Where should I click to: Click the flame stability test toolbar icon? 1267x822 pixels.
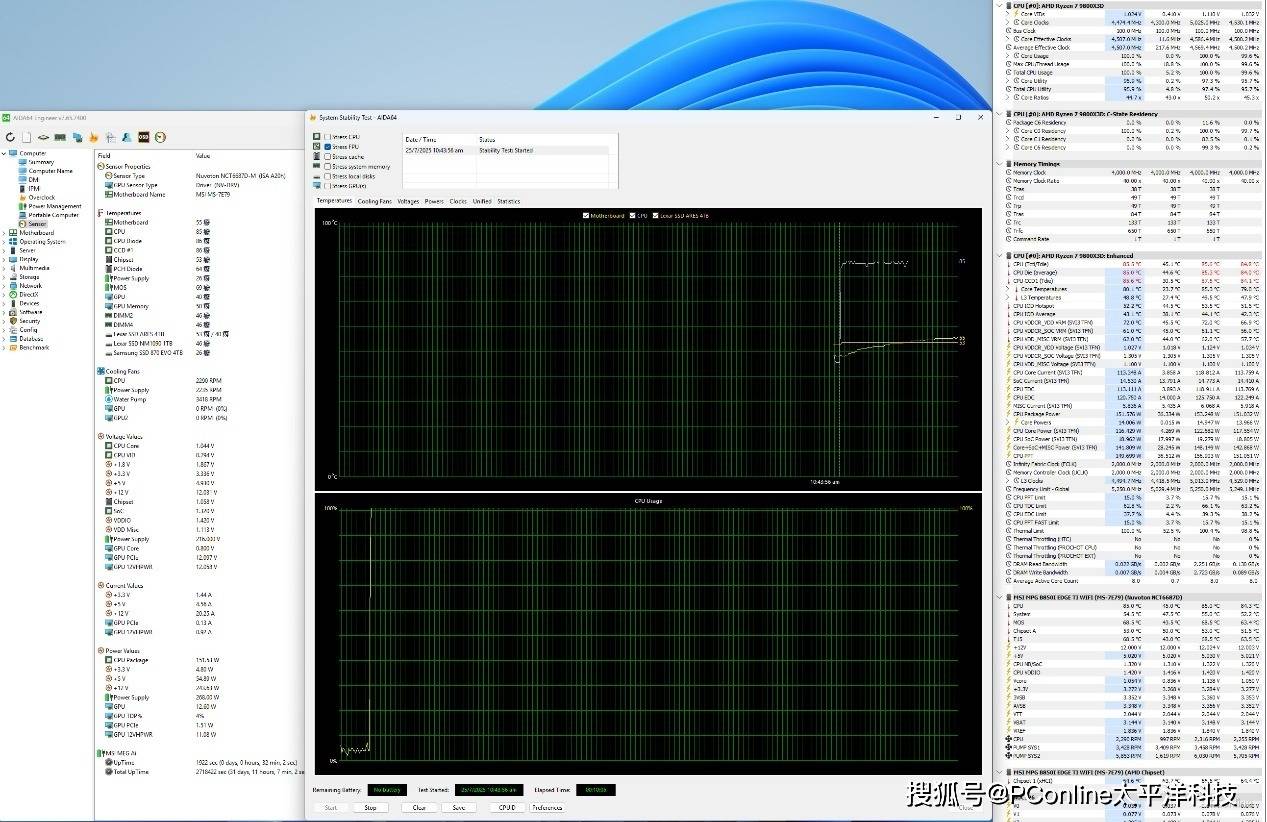pyautogui.click(x=94, y=137)
